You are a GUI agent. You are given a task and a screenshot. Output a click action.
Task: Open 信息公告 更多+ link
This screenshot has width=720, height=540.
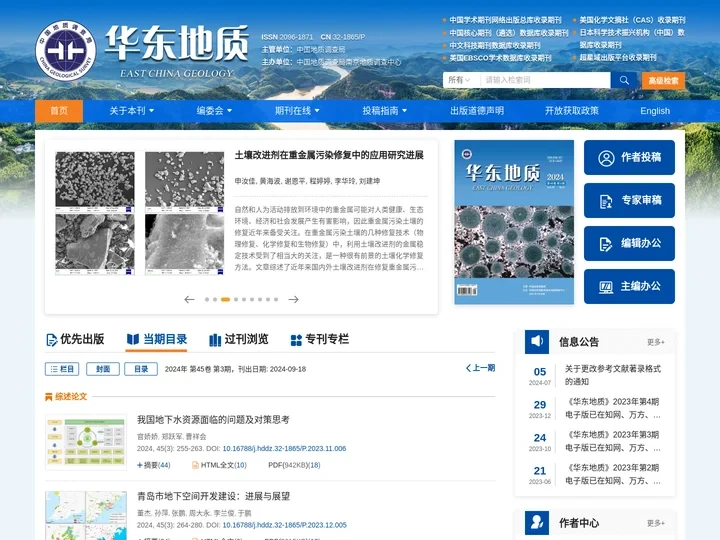point(656,342)
